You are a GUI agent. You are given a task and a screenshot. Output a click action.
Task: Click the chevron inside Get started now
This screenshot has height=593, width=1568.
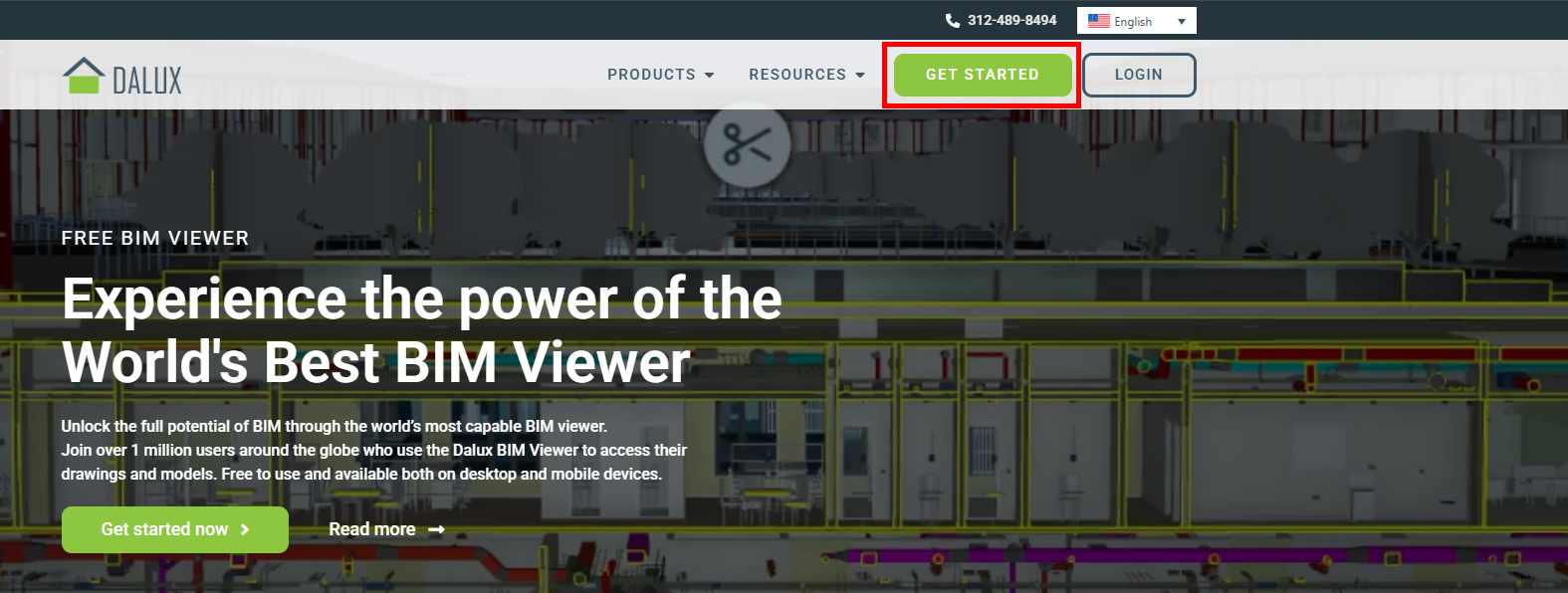pyautogui.click(x=245, y=530)
